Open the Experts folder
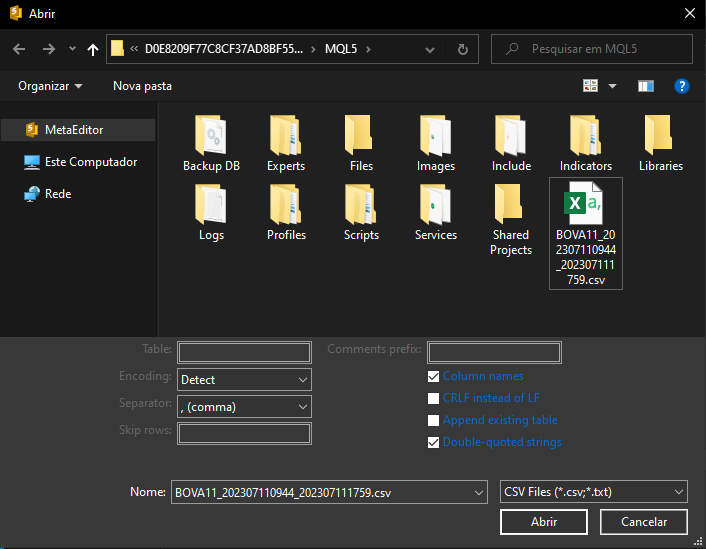706x549 pixels. pos(286,144)
